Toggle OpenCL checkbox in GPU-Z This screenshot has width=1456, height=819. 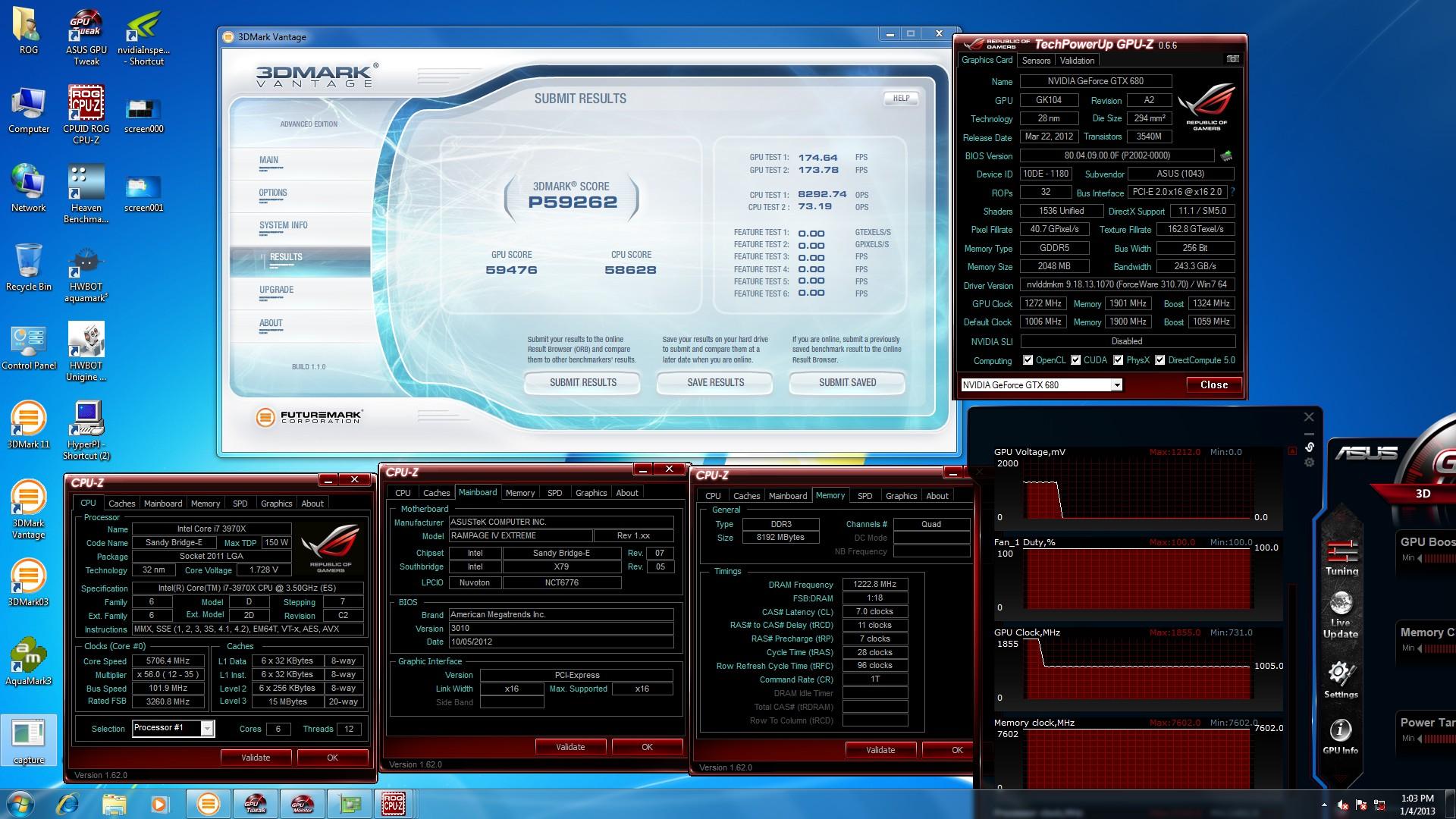click(1028, 360)
